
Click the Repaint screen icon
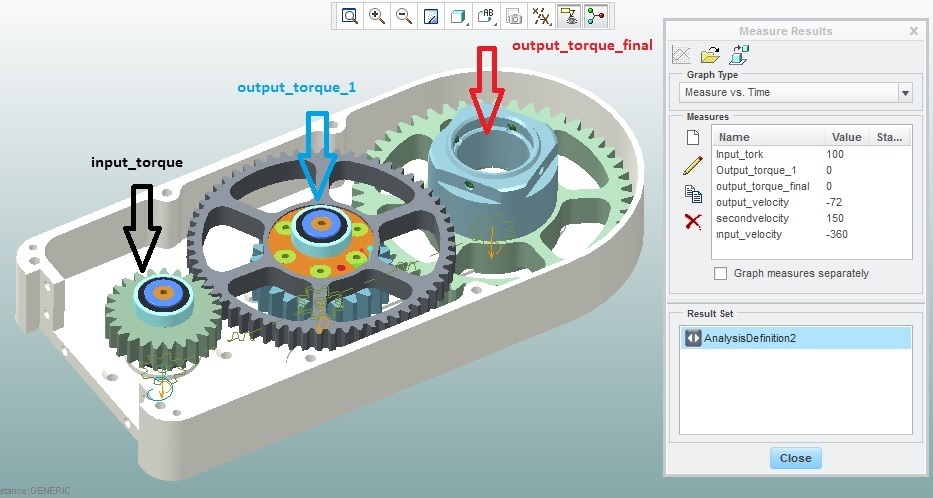(431, 16)
